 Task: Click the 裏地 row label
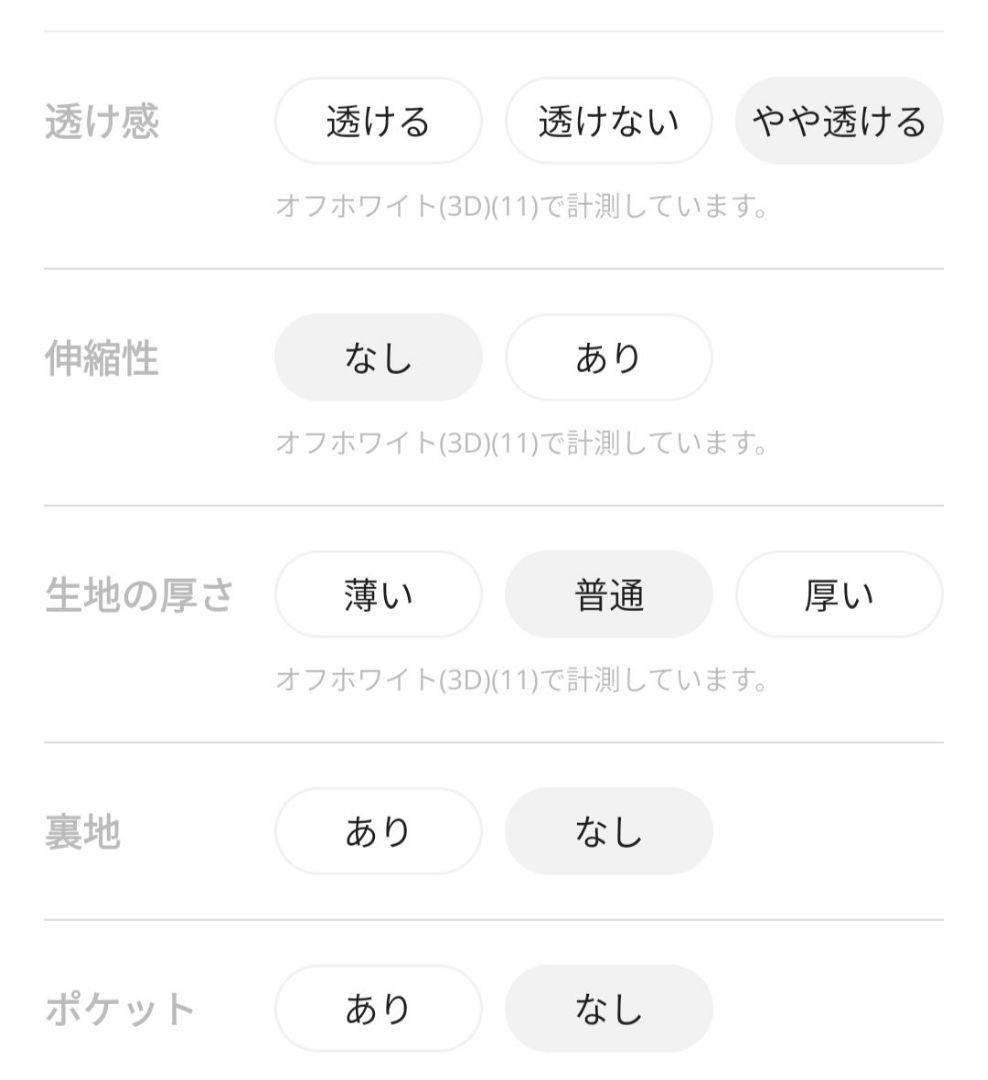pos(83,832)
